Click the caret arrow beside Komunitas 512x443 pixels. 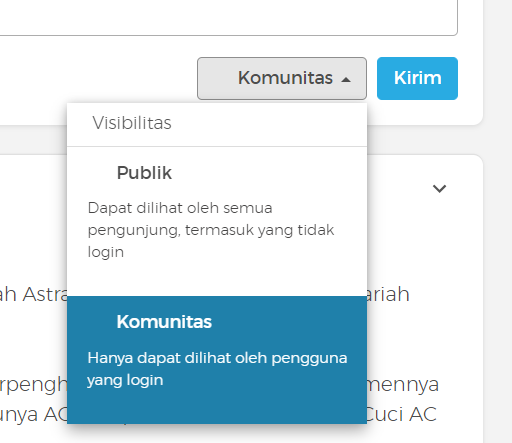[x=346, y=80]
